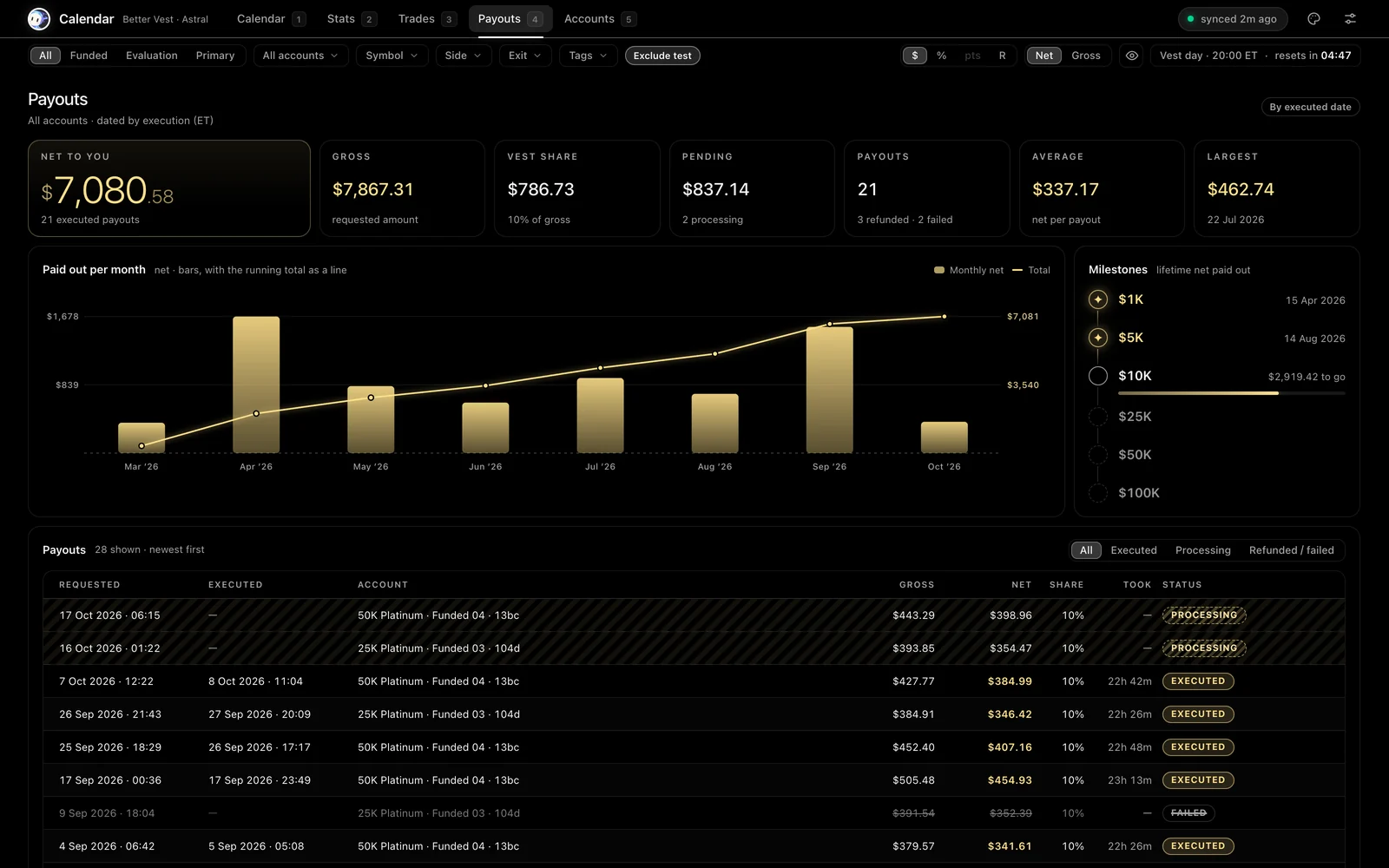Click the $25K milestone dot

click(x=1098, y=417)
